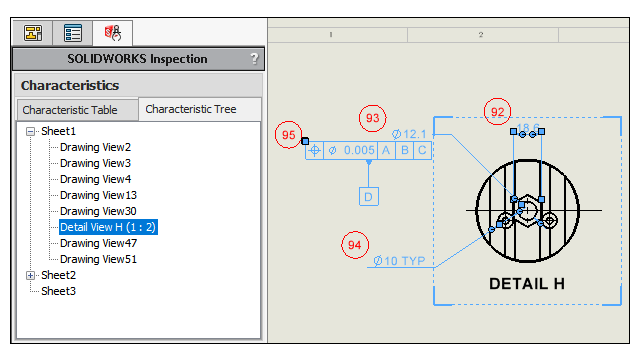Click the help question mark icon
This screenshot has height=360, width=640.
[254, 59]
